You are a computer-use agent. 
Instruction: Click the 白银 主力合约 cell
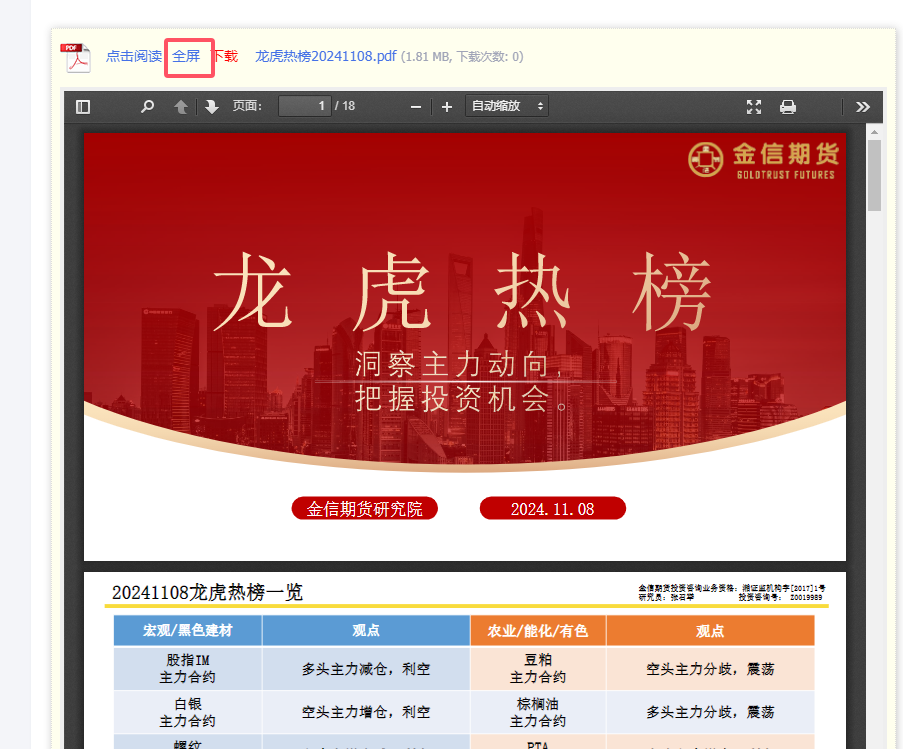point(188,712)
